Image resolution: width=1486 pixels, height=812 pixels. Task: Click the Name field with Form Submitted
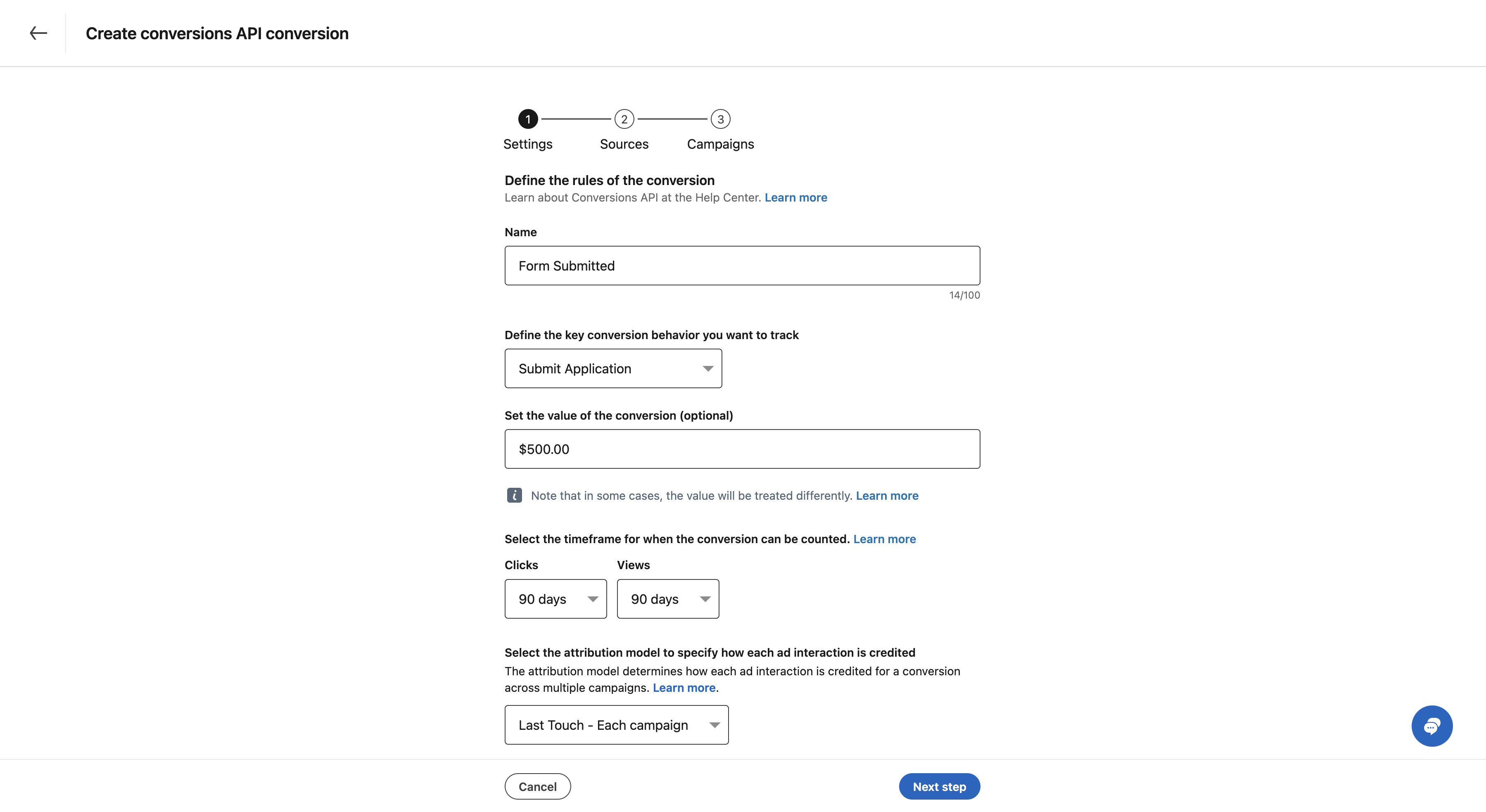[x=742, y=266]
